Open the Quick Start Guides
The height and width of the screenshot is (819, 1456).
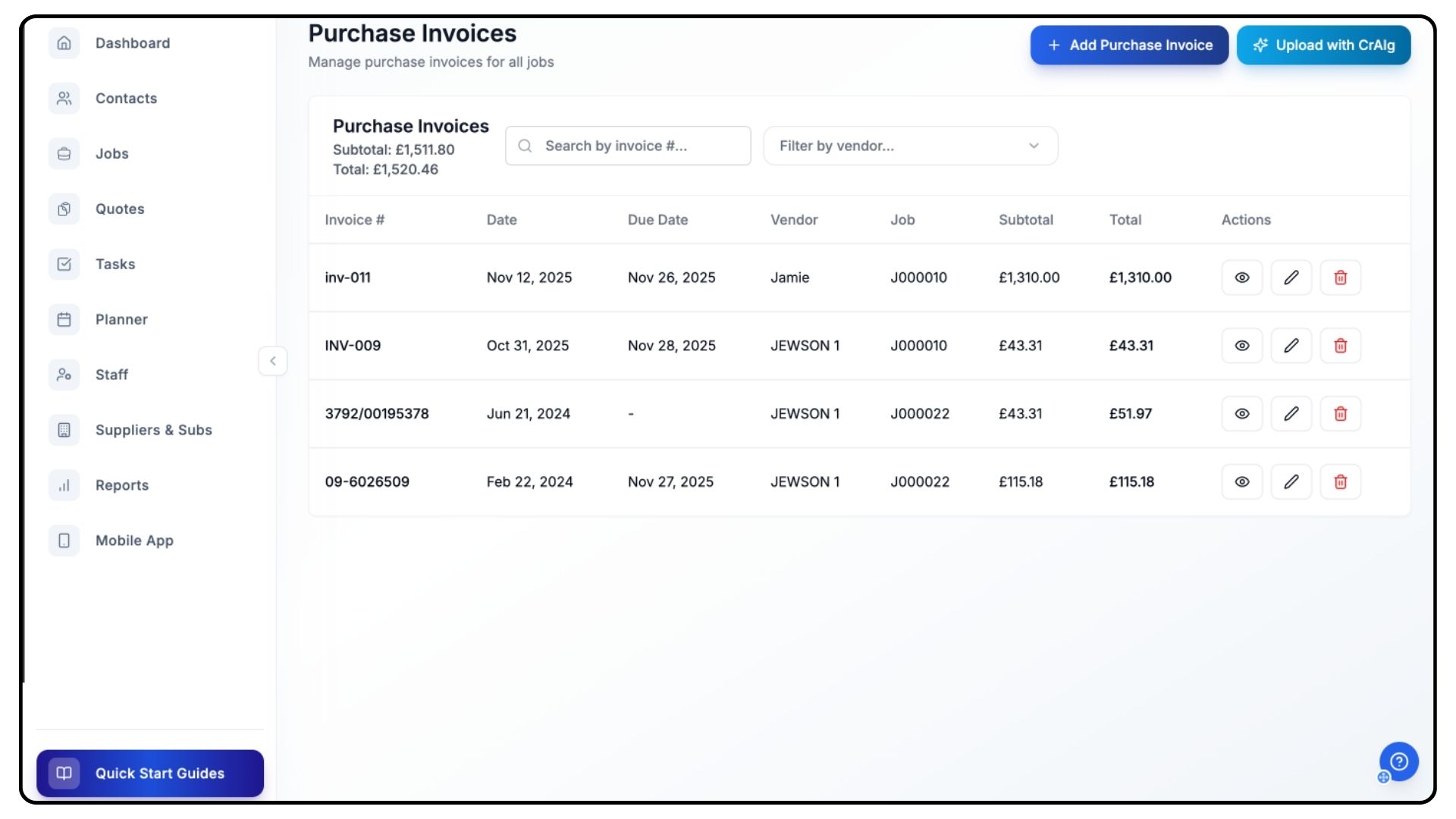(150, 773)
